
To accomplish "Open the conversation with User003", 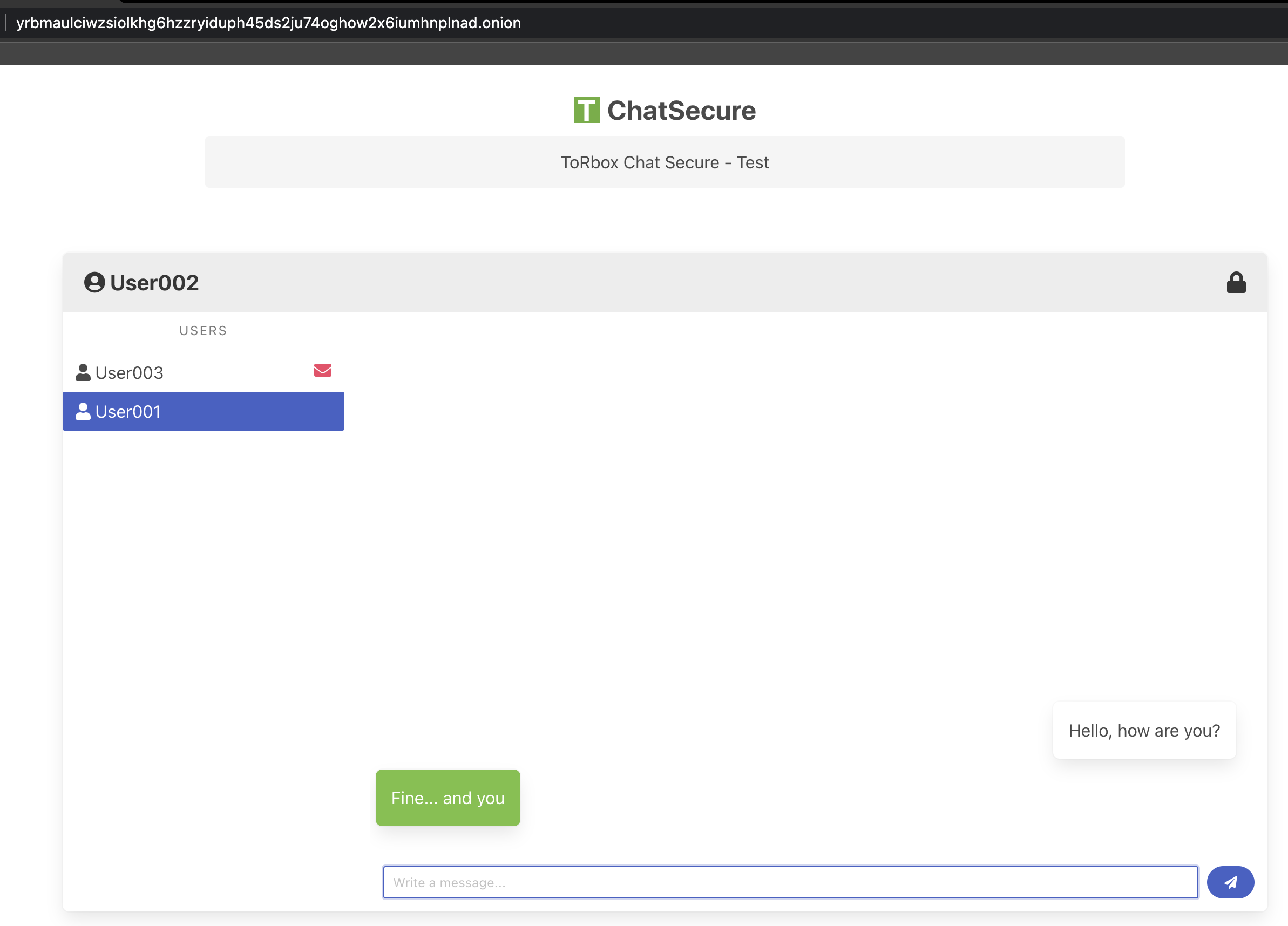I will click(x=204, y=372).
